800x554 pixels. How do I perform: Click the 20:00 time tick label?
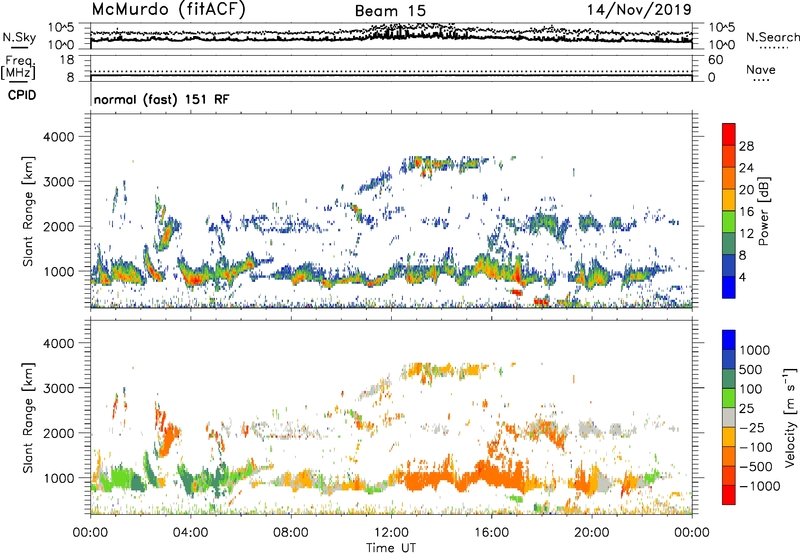click(592, 533)
